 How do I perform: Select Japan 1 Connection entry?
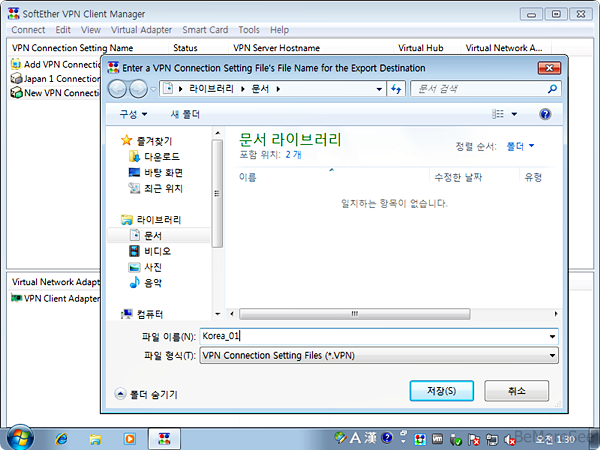[x=55, y=78]
